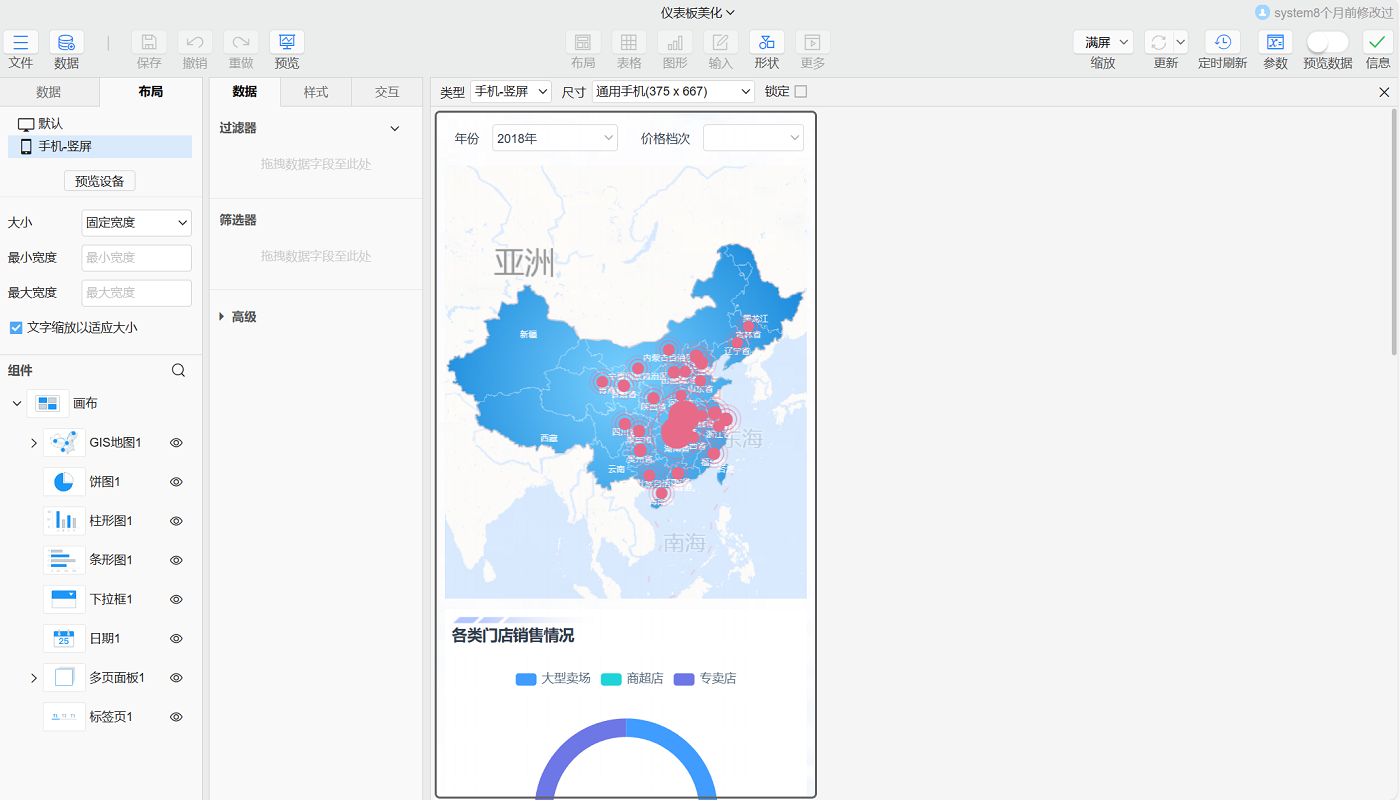The height and width of the screenshot is (800, 1400).
Task: Click the 定时刷新 timed refresh icon
Action: coord(1222,42)
